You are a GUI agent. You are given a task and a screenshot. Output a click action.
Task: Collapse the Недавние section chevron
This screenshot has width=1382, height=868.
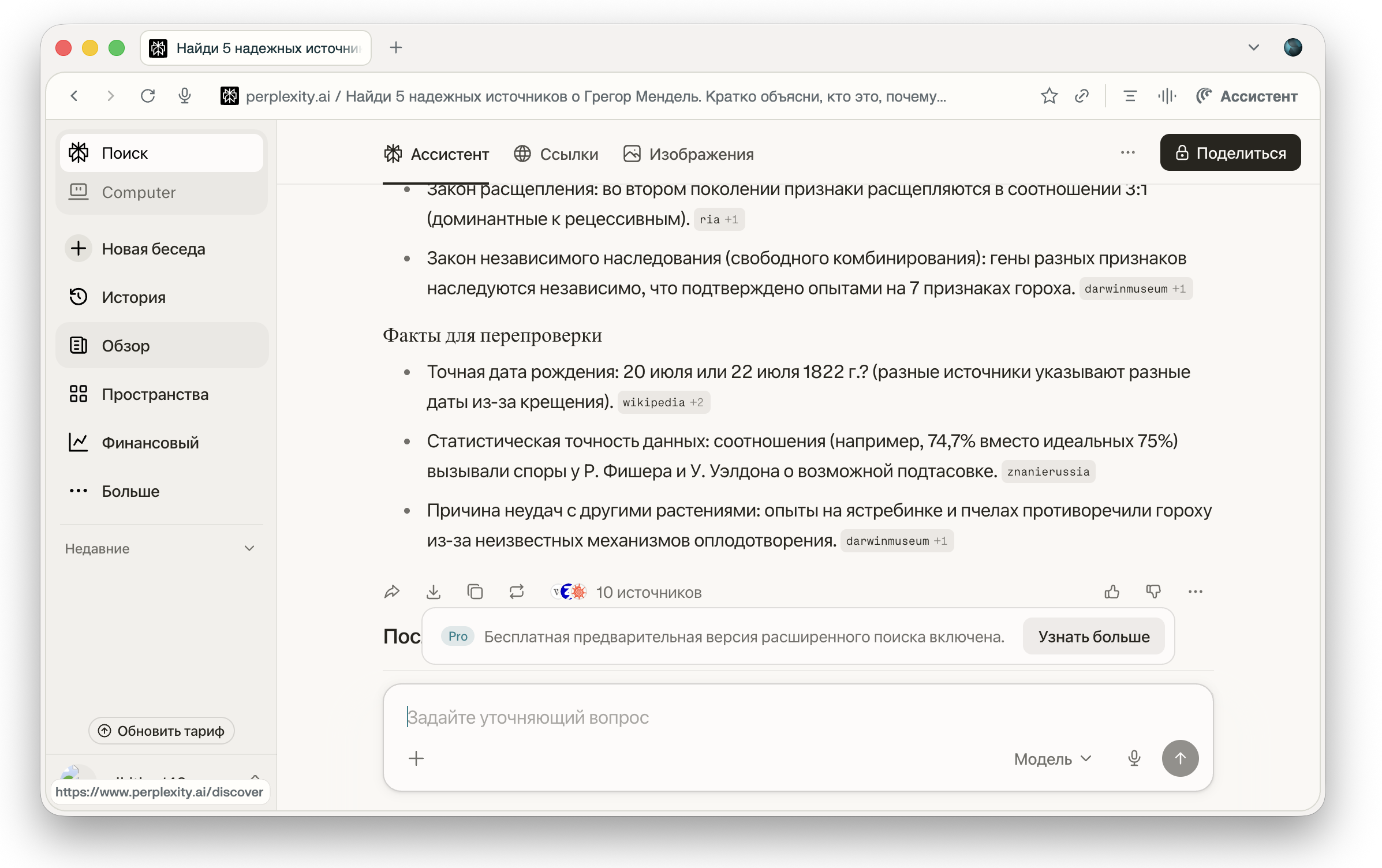tap(249, 548)
